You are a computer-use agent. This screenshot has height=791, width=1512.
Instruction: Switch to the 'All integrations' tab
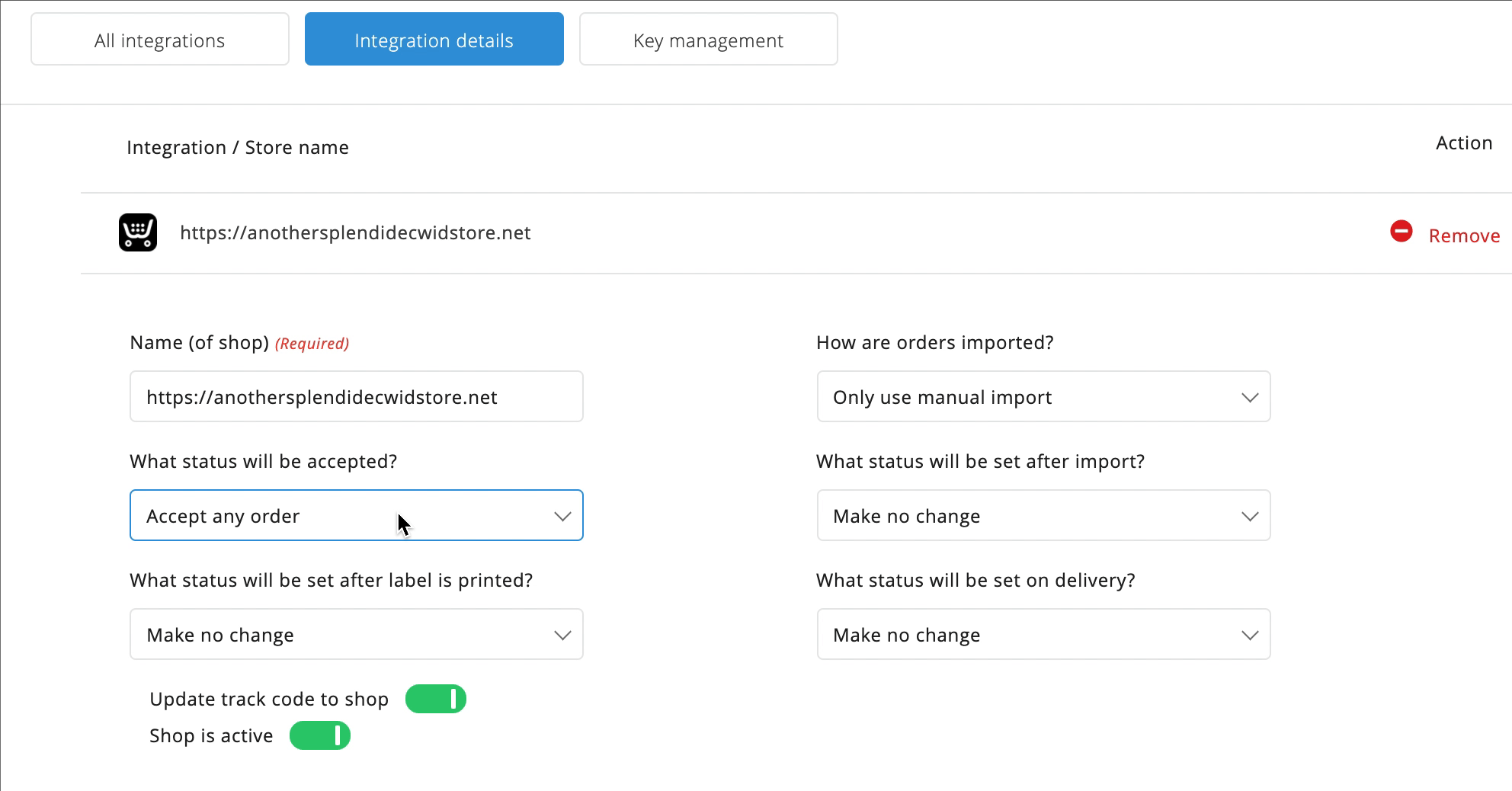(x=159, y=39)
